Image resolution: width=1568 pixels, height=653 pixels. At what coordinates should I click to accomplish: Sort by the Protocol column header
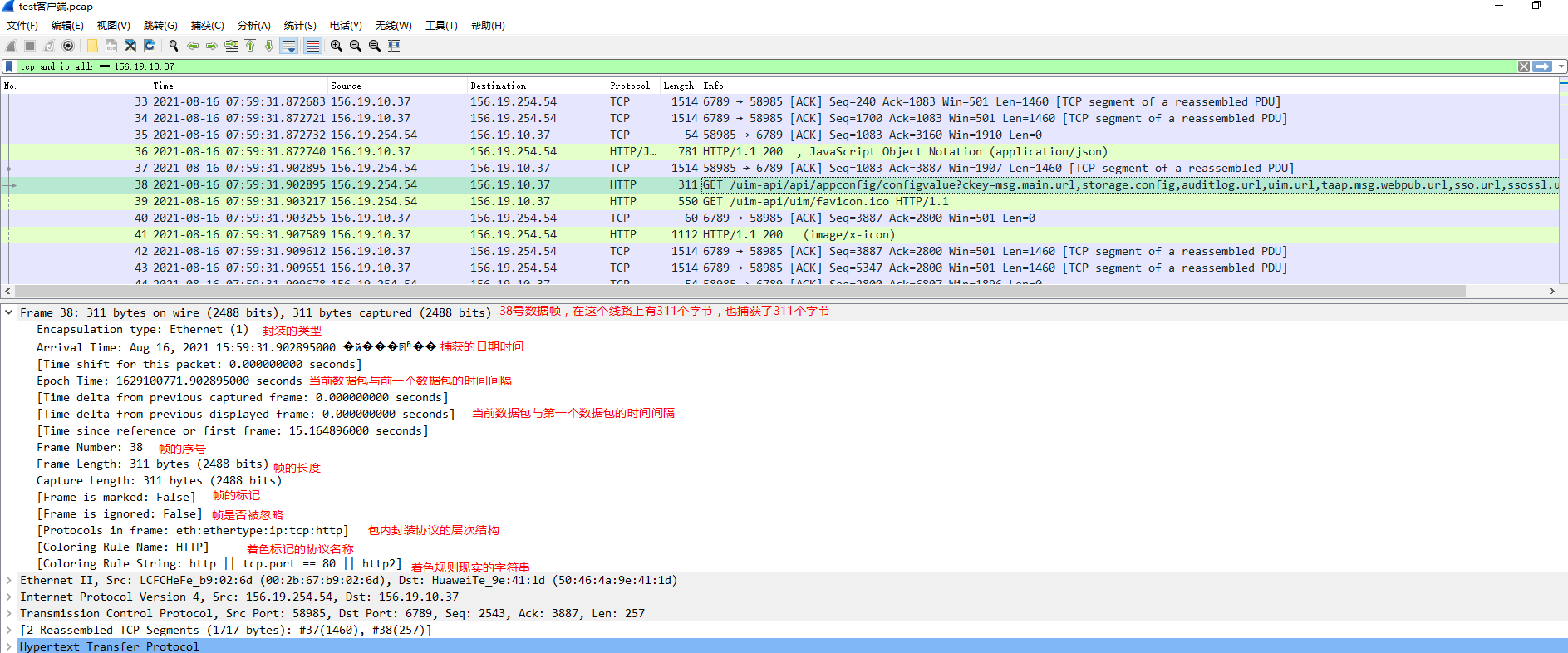tap(633, 86)
